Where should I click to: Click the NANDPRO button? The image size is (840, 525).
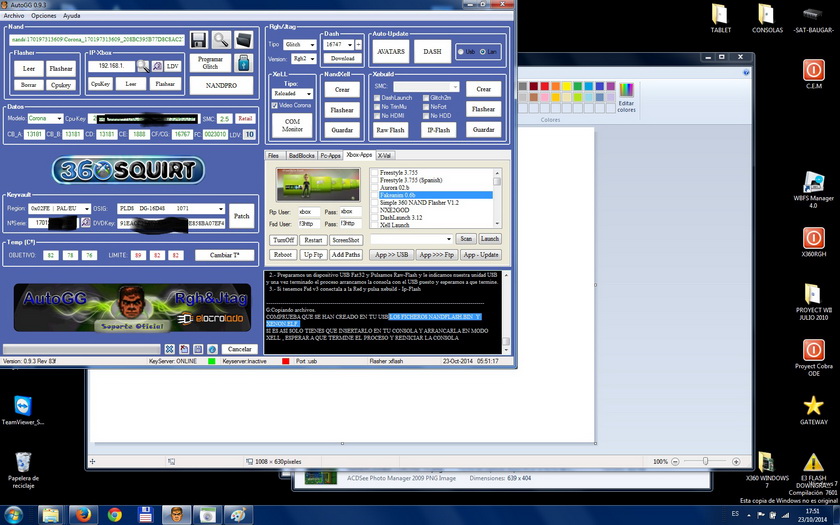point(221,85)
